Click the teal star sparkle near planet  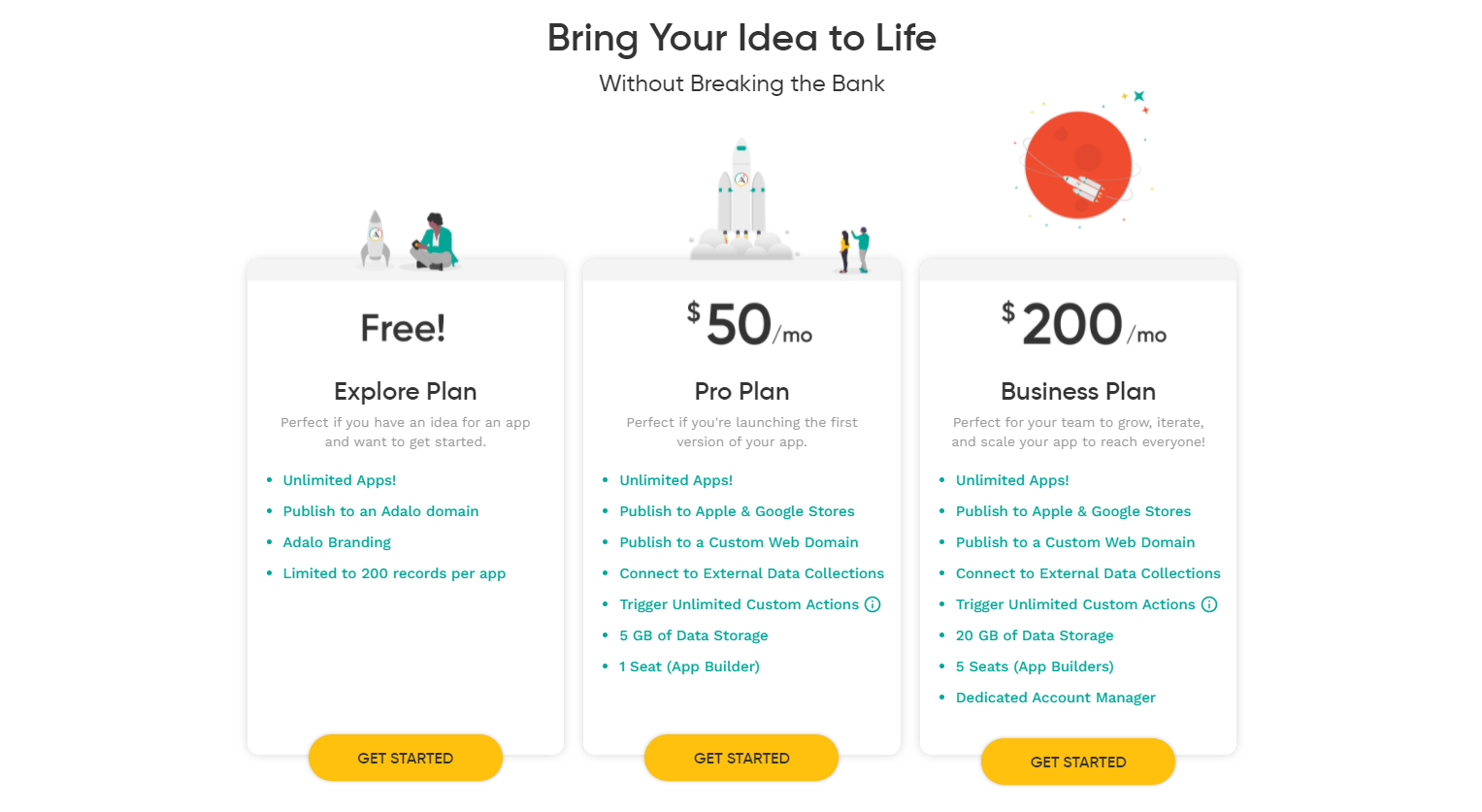tap(1139, 96)
